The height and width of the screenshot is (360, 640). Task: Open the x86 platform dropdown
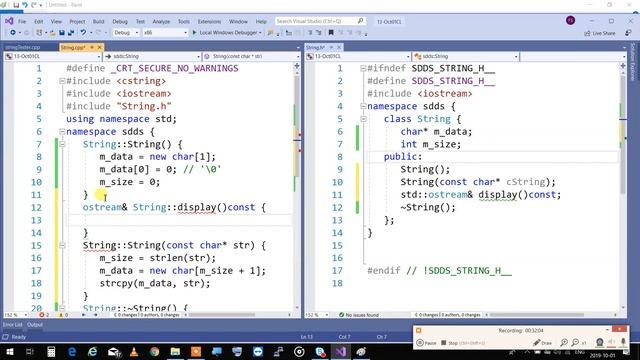pyautogui.click(x=165, y=33)
